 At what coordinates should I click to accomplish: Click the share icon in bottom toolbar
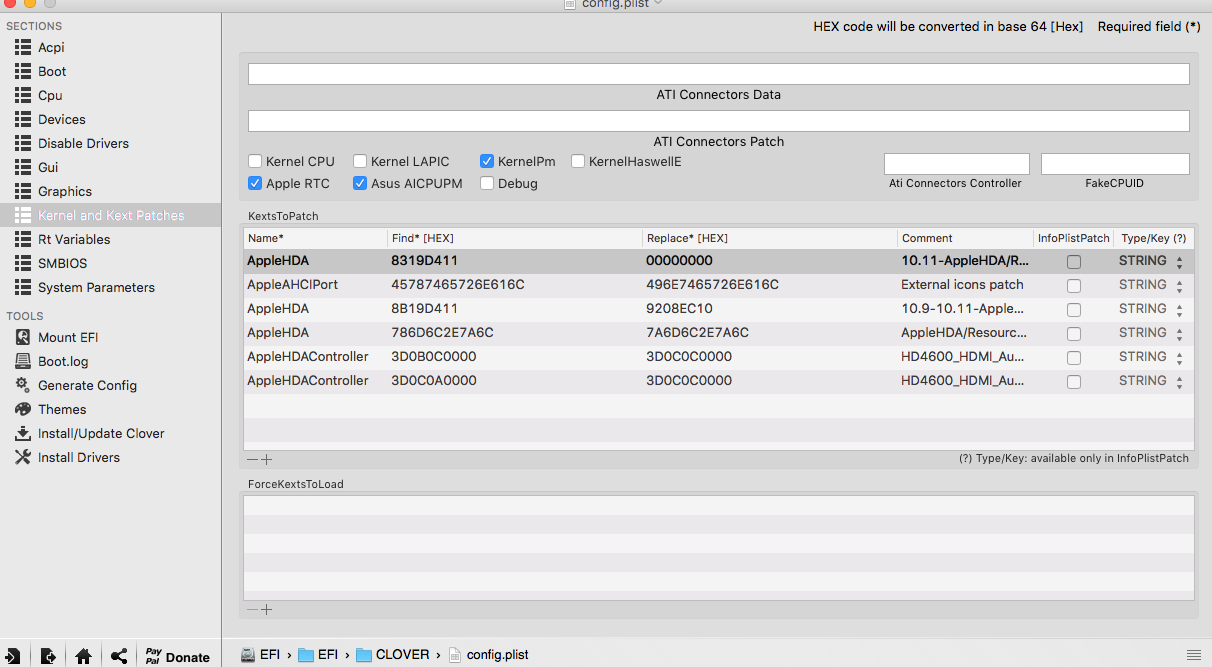[119, 656]
